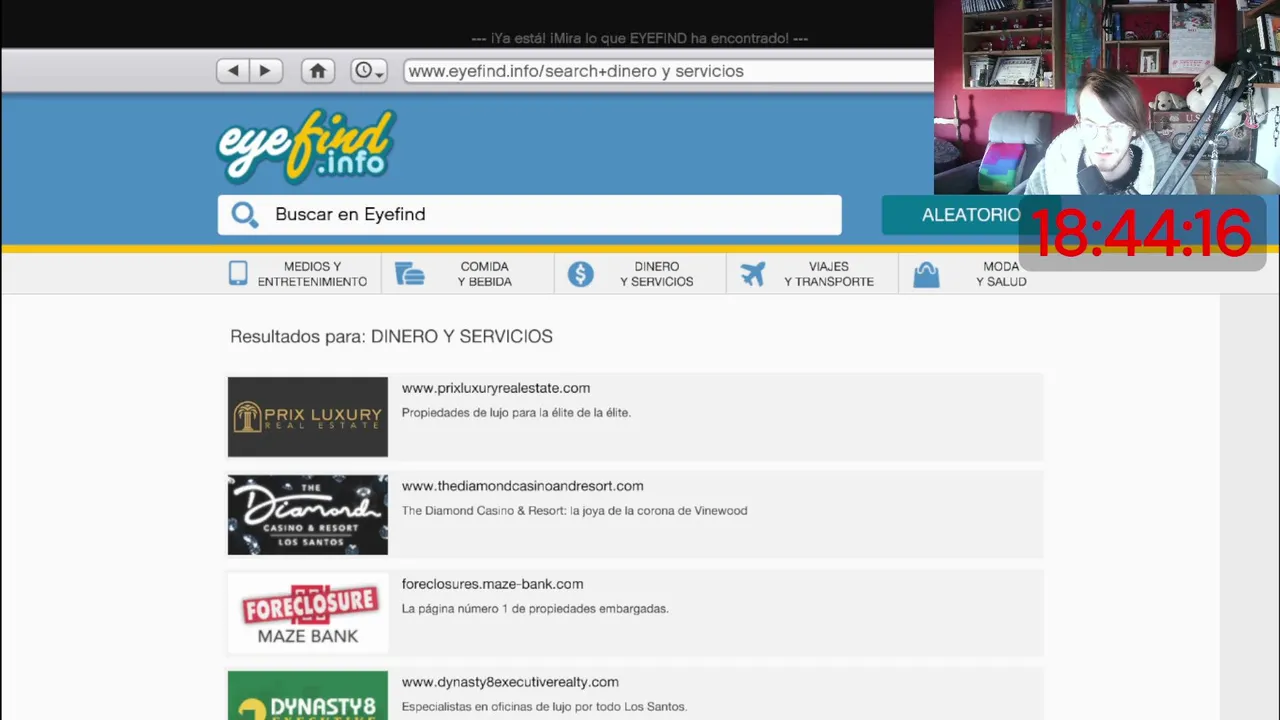Open the Foreclosure Maze Bank thumbnail
This screenshot has width=1280, height=720.
pos(308,613)
